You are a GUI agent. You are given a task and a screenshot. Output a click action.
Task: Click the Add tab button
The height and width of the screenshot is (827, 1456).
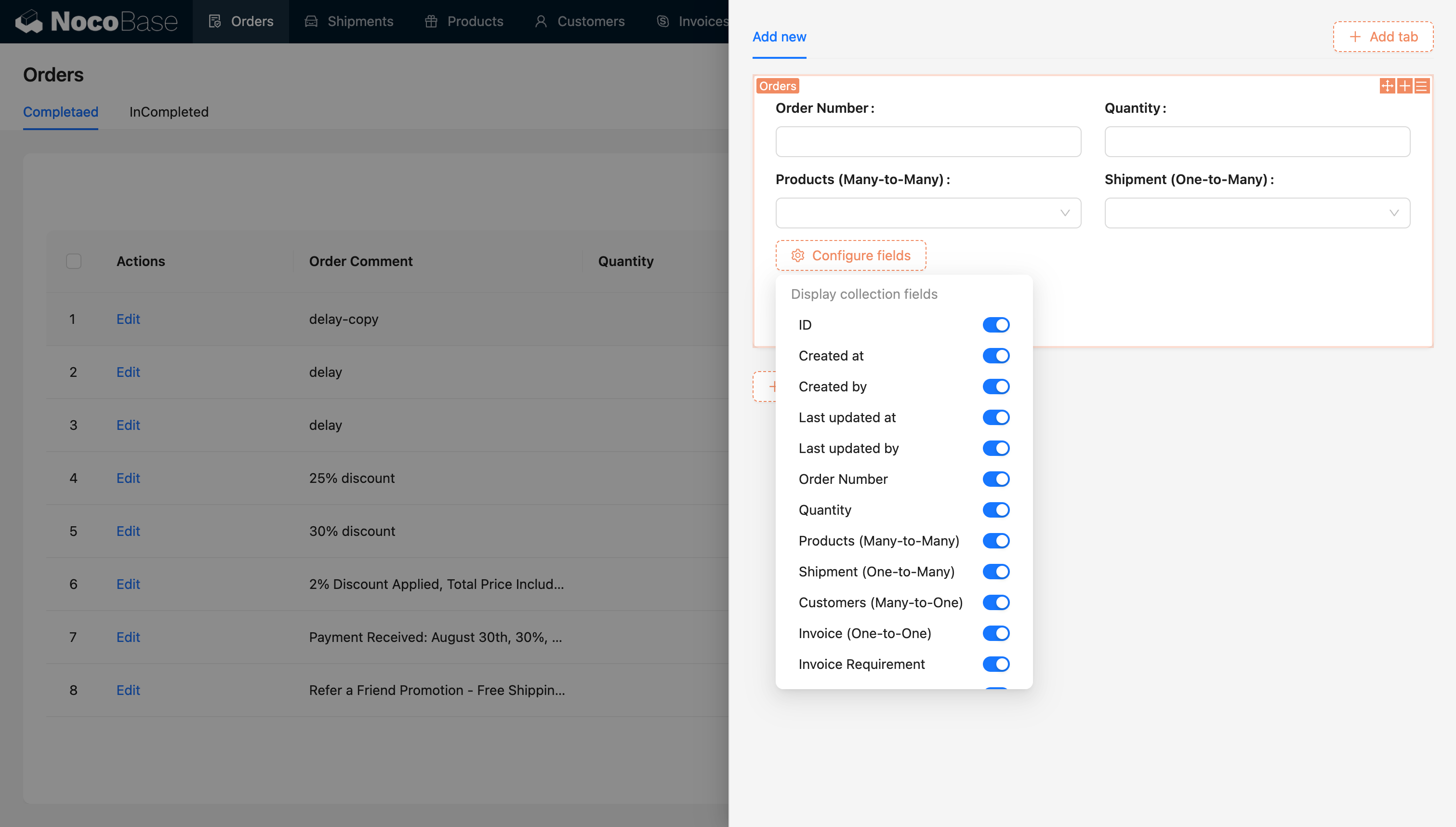pyautogui.click(x=1383, y=37)
